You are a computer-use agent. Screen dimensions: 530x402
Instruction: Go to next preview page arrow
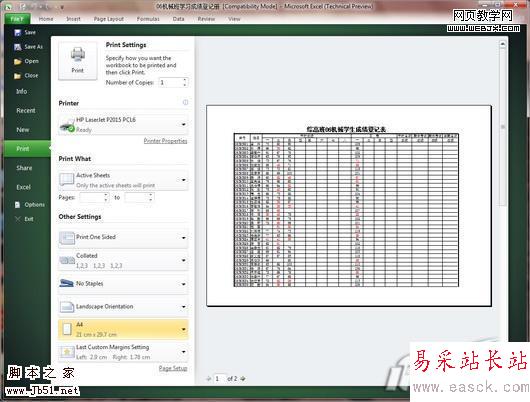coord(243,379)
